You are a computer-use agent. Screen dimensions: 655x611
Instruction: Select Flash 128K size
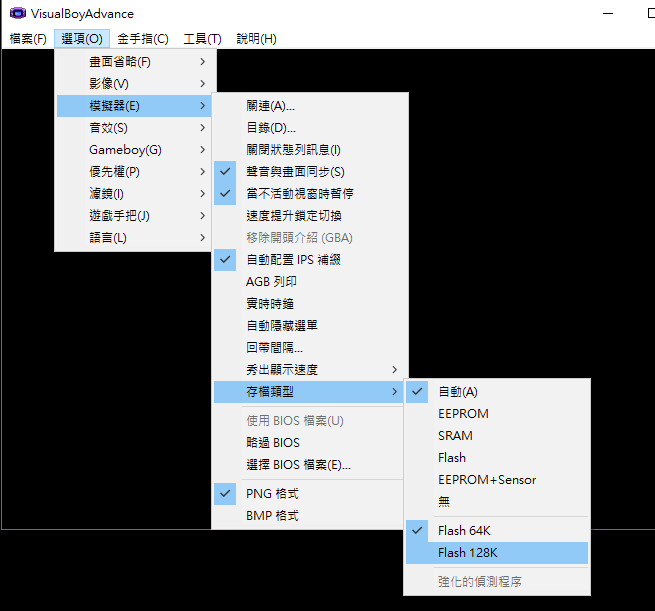pyautogui.click(x=497, y=553)
